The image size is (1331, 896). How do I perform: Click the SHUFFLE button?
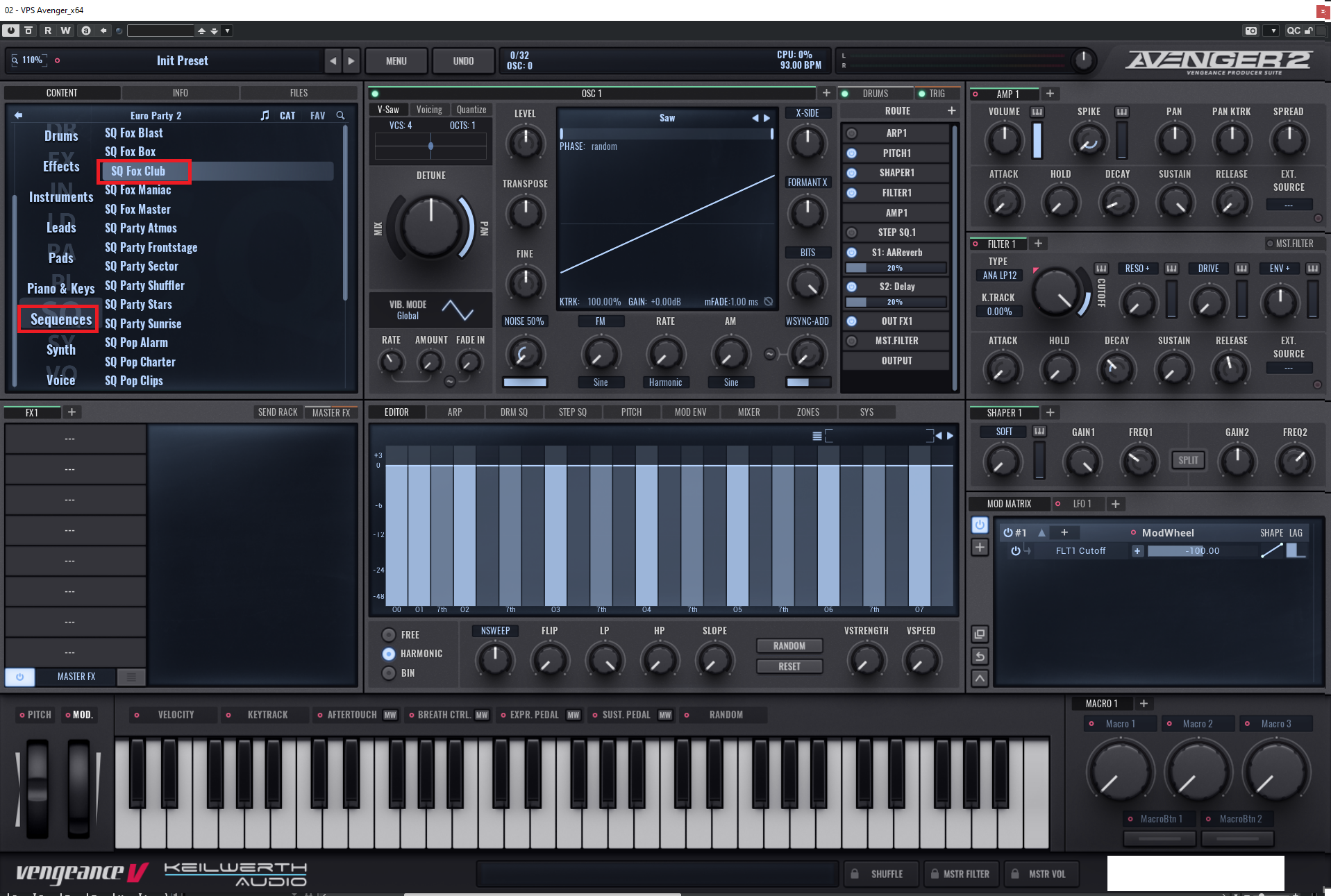tap(880, 874)
